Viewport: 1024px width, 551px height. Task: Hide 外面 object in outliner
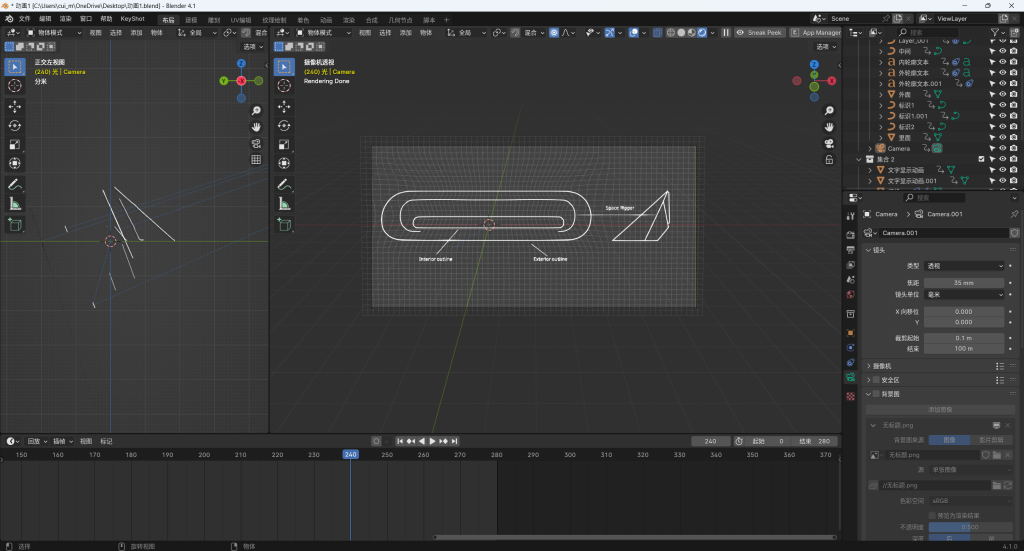[x=1002, y=94]
